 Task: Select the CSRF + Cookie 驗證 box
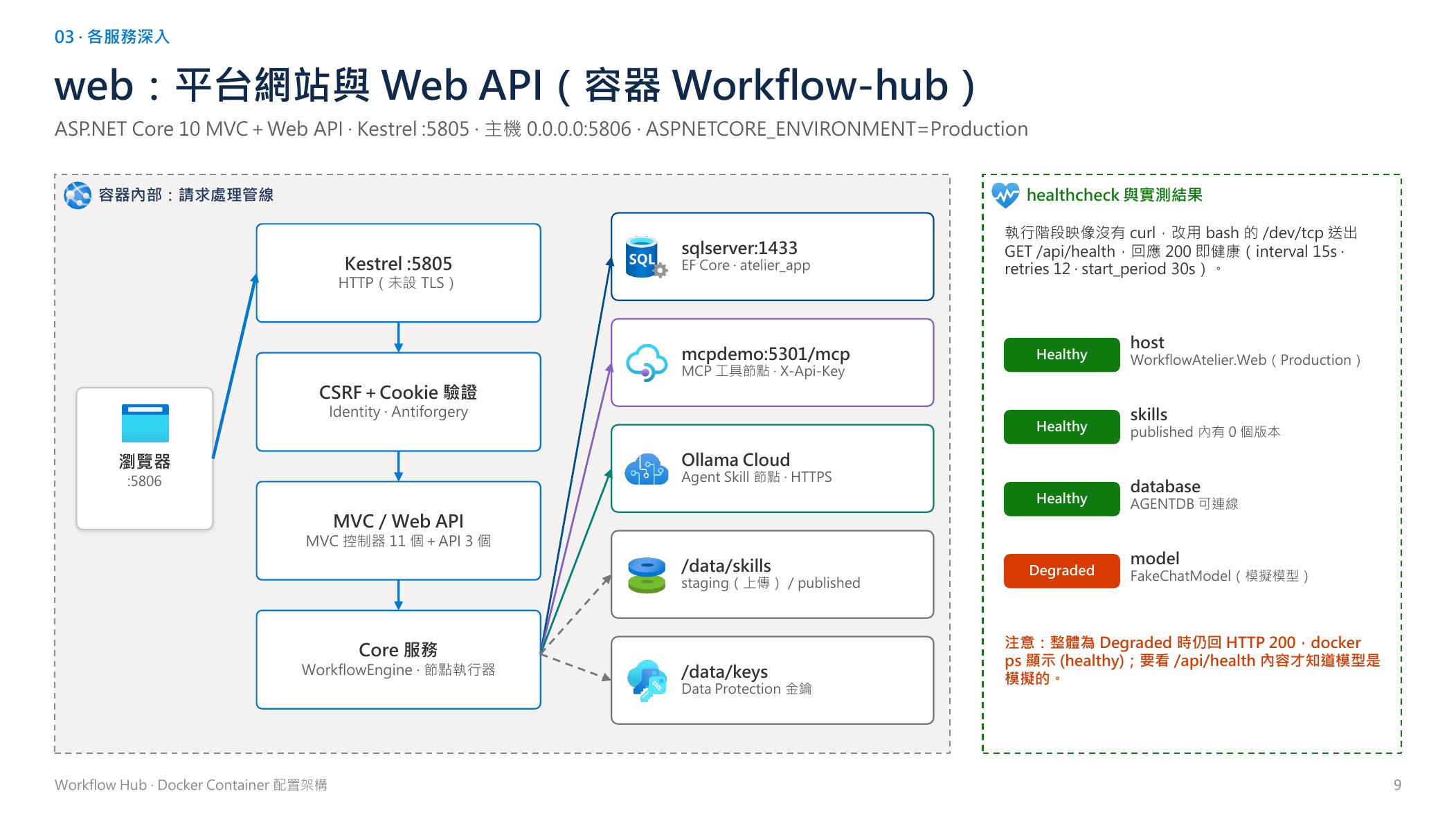(398, 402)
